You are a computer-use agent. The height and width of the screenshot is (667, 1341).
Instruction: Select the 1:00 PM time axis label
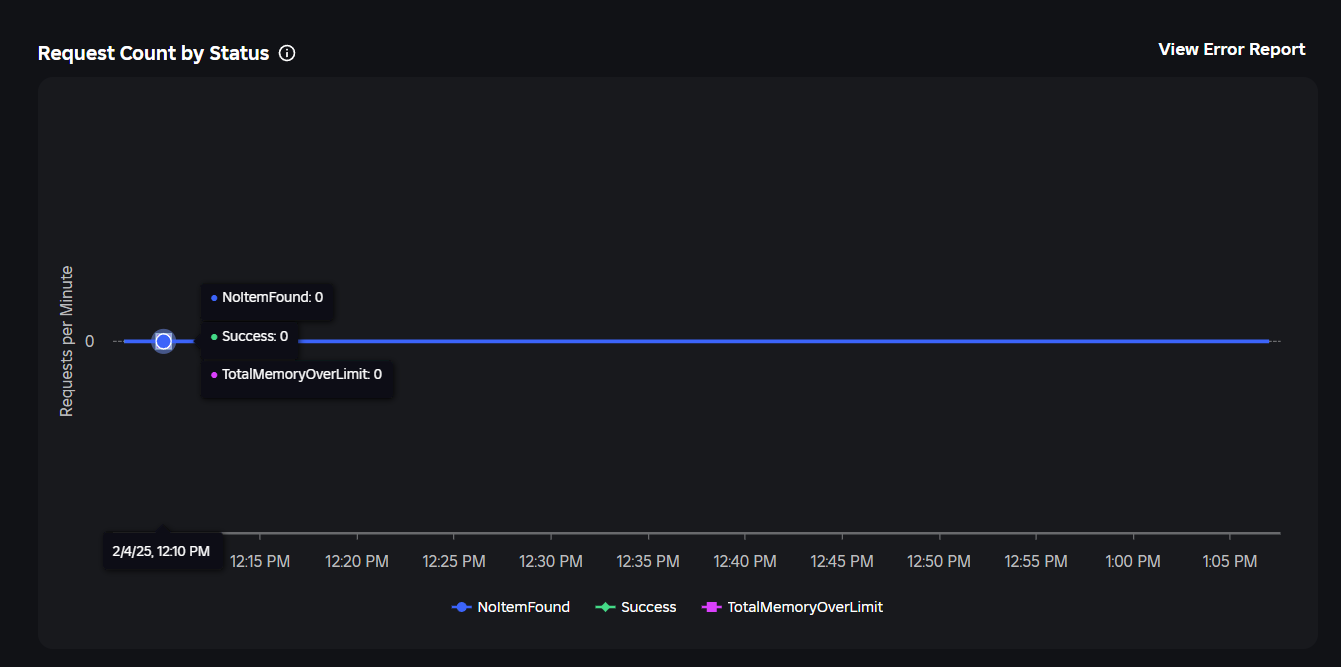click(1133, 562)
